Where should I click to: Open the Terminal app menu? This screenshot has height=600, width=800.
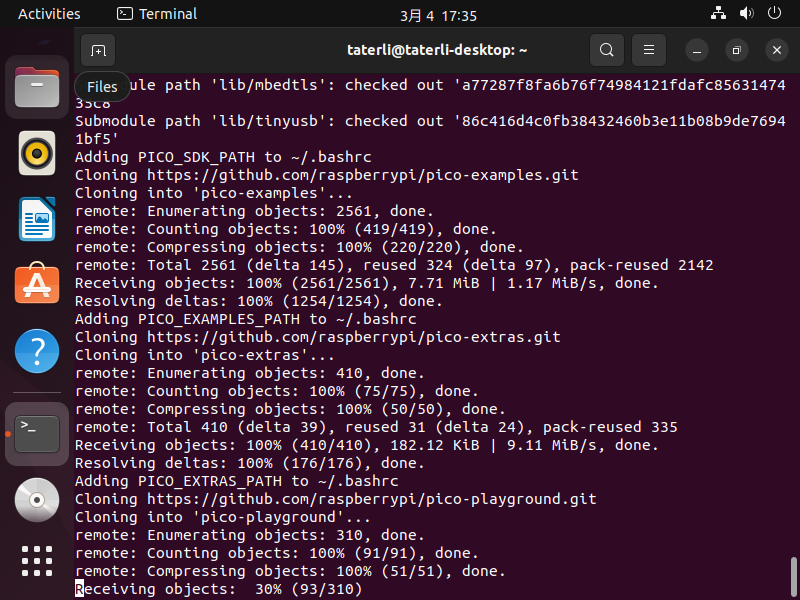point(157,14)
